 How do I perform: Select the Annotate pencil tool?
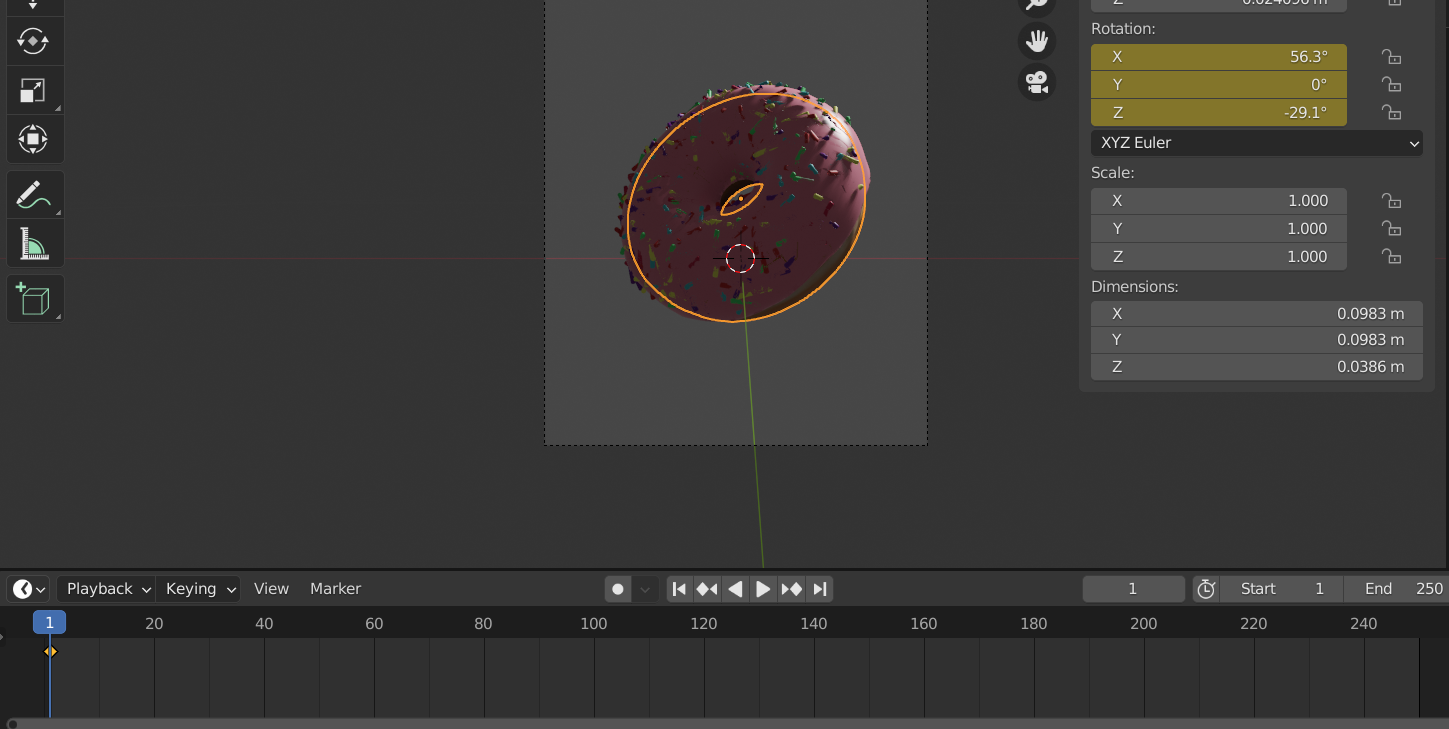[x=33, y=195]
